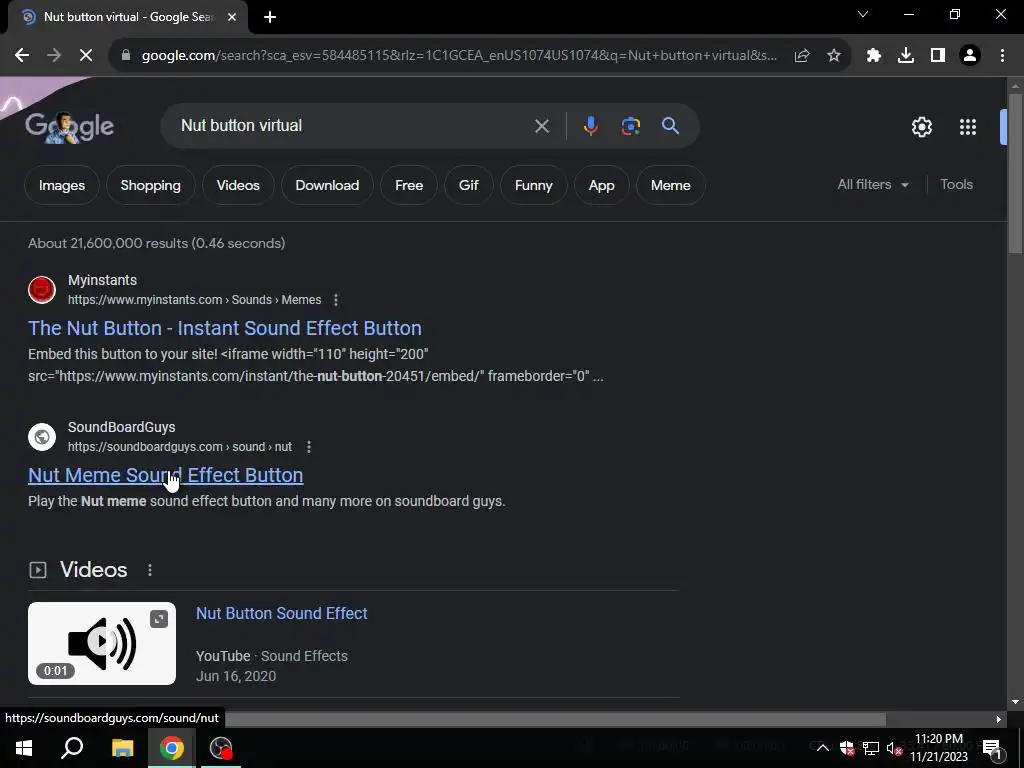Open the taskbar clock showing 11:20 PM
The image size is (1024, 768).
(939, 748)
